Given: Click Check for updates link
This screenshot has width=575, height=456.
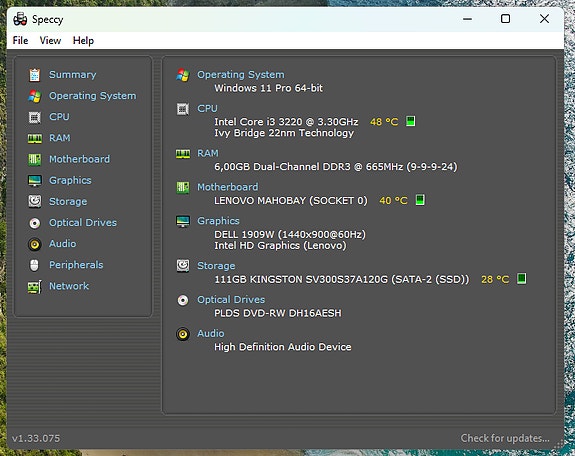Looking at the screenshot, I should 505,438.
